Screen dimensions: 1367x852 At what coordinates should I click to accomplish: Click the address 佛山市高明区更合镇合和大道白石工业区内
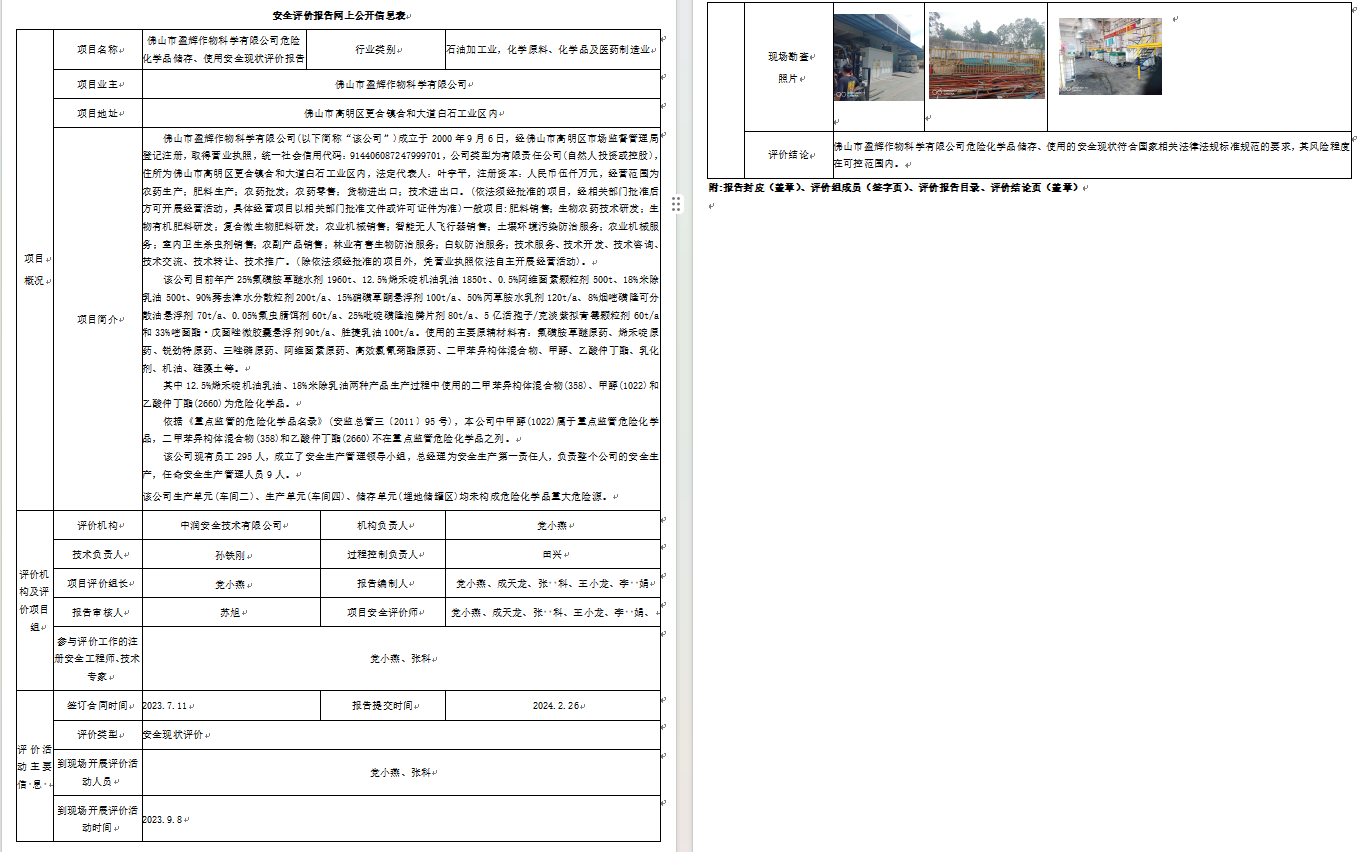400,113
